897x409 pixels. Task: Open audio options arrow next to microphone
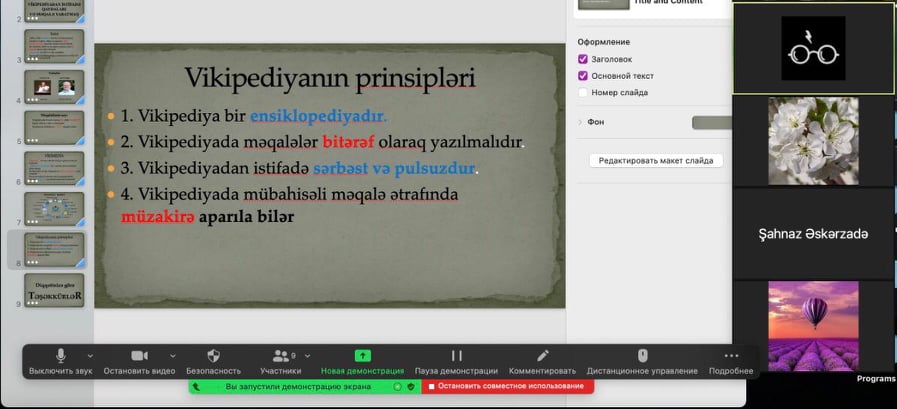tap(90, 356)
